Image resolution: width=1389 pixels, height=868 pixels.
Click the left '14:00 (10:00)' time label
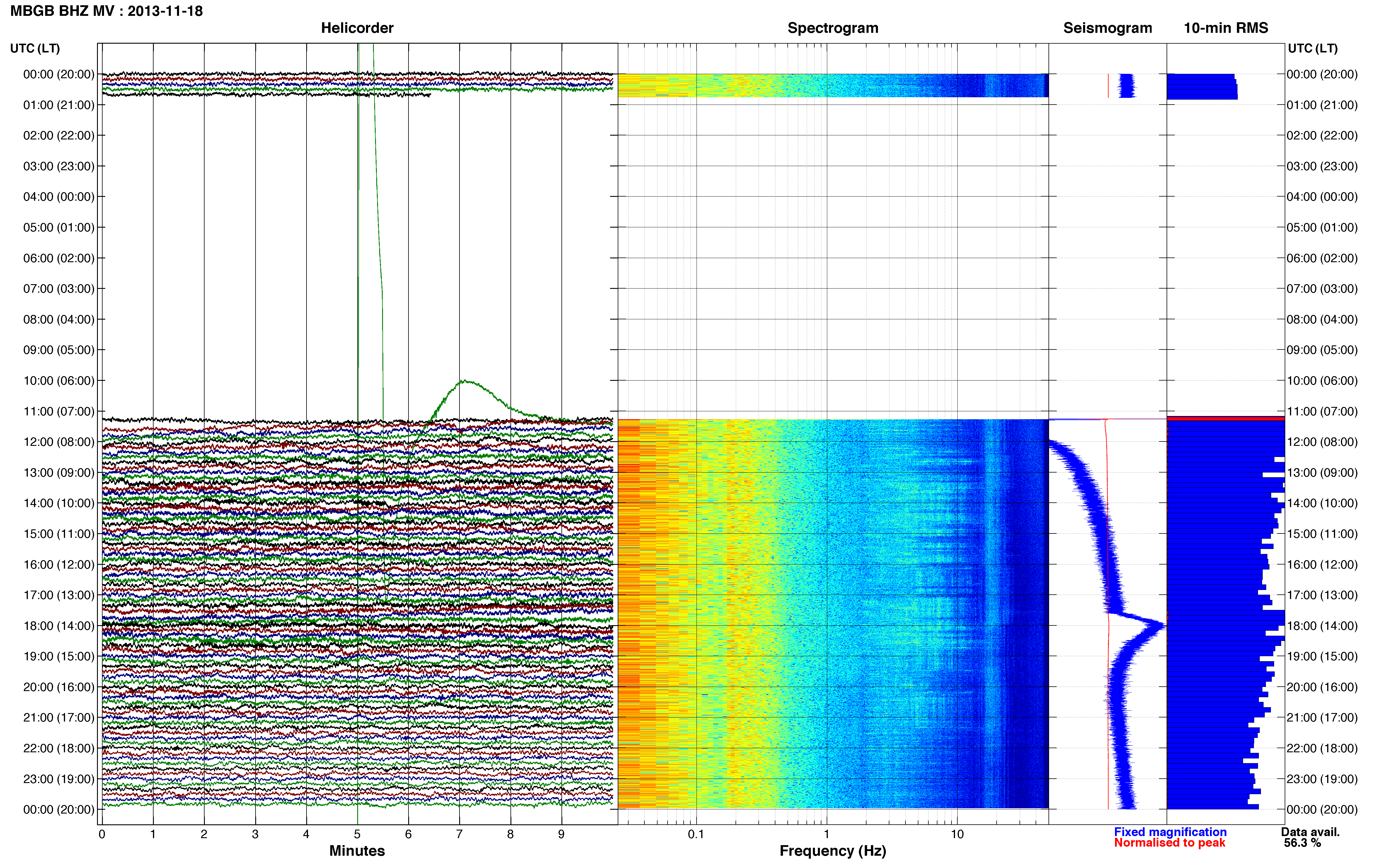59,503
